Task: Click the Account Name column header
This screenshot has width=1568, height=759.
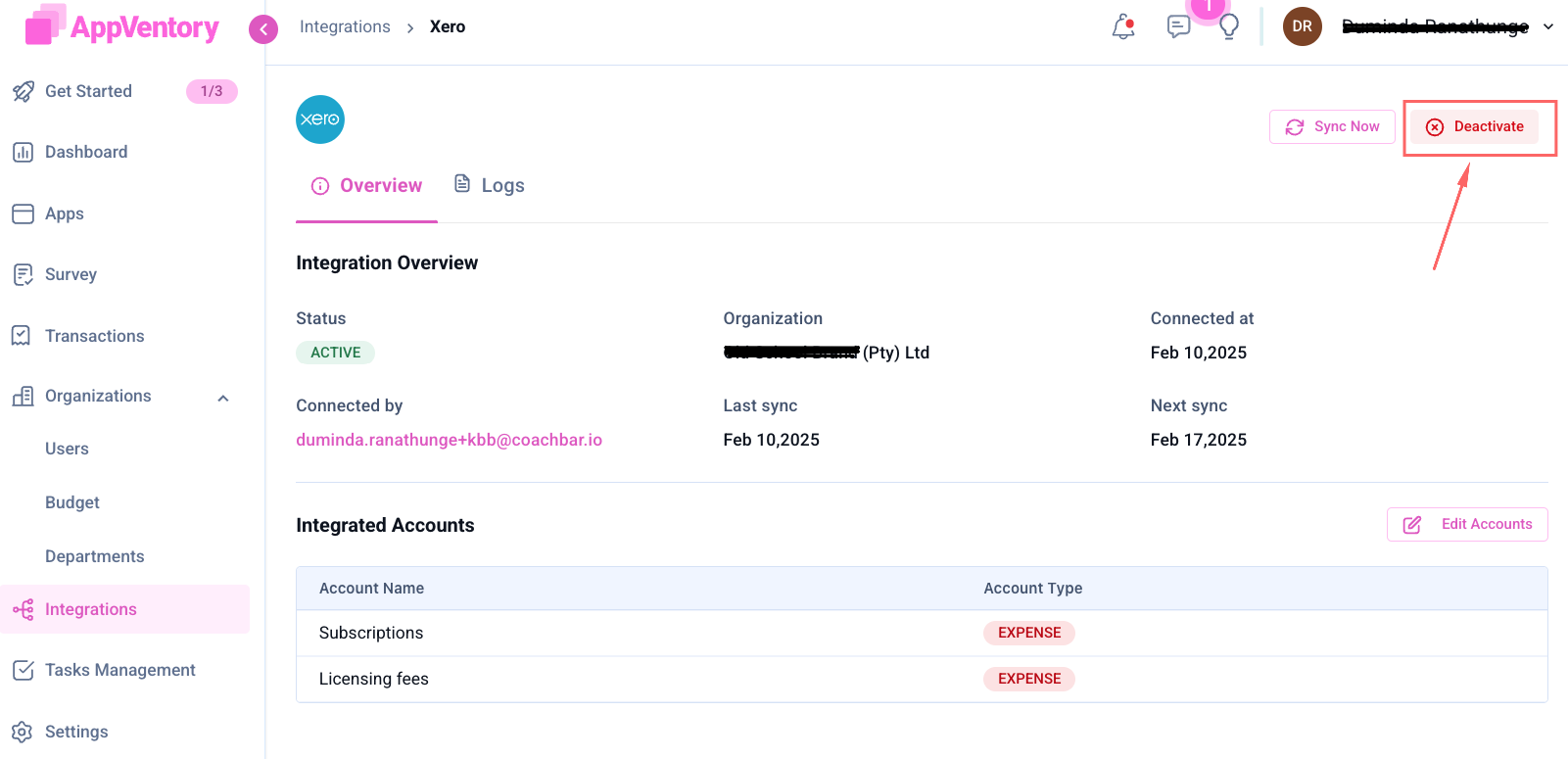Action: (371, 589)
